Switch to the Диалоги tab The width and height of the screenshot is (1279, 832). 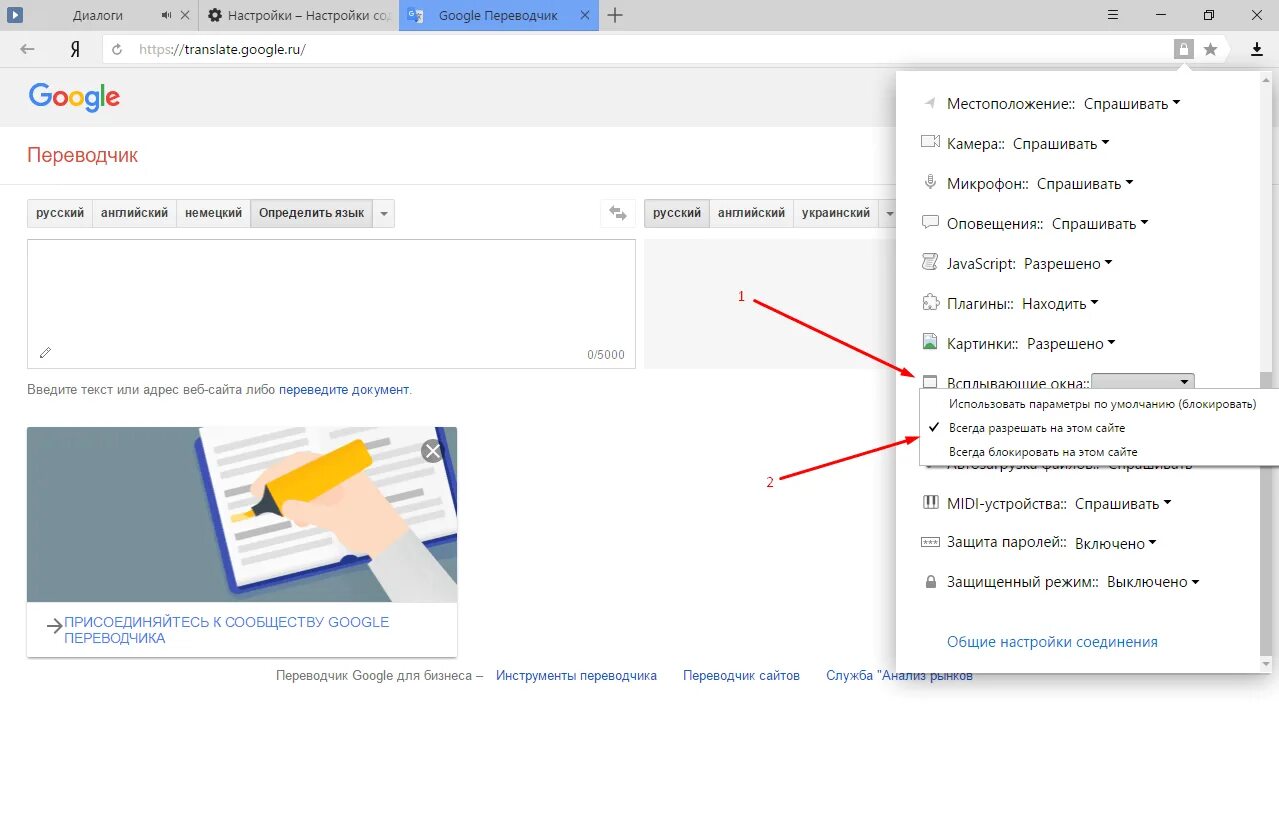point(99,15)
